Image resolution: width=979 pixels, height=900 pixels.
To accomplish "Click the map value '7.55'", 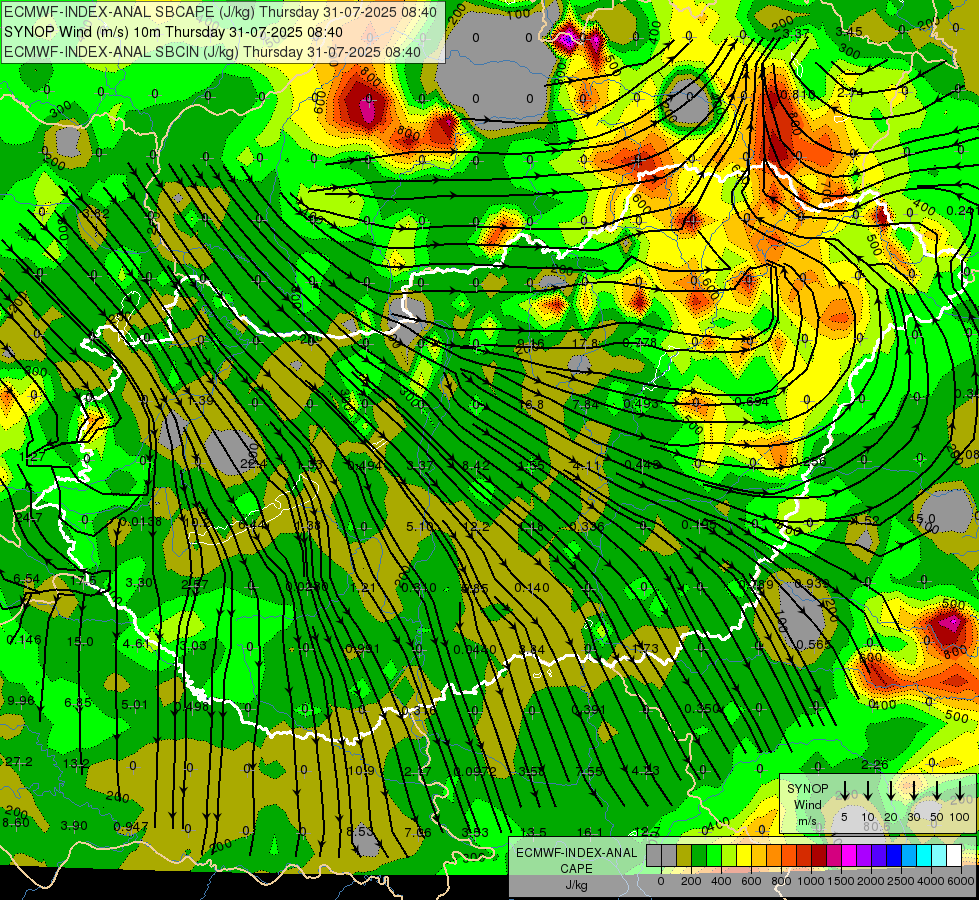I will coord(589,771).
